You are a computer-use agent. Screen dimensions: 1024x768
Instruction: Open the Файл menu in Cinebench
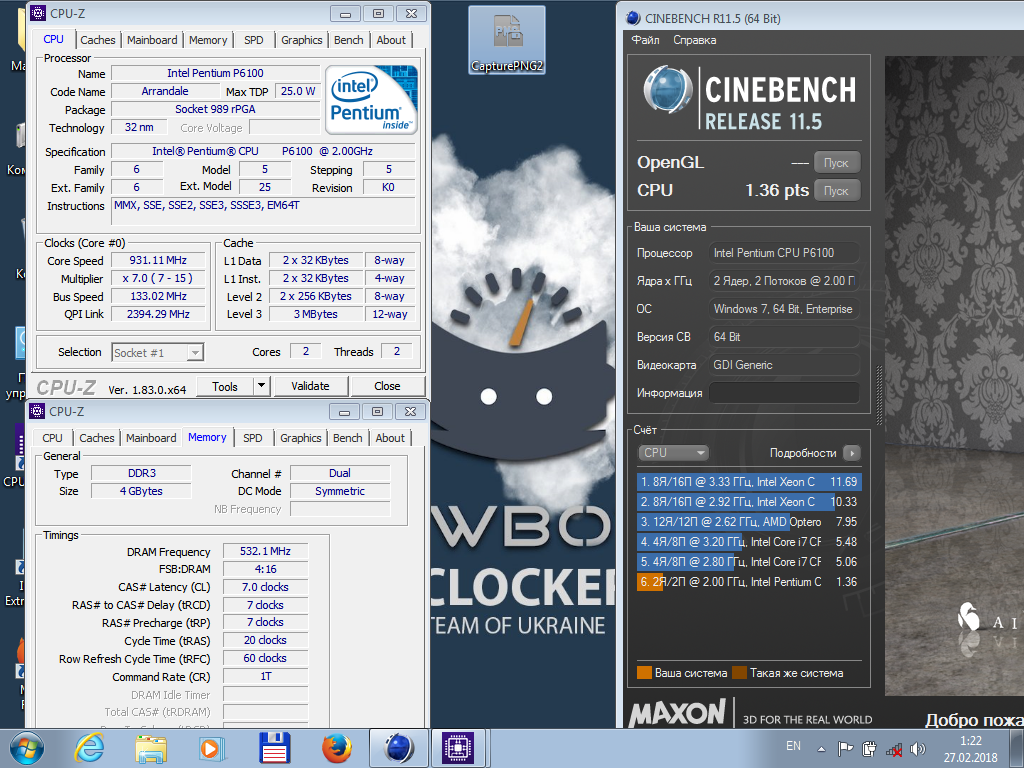click(x=645, y=40)
